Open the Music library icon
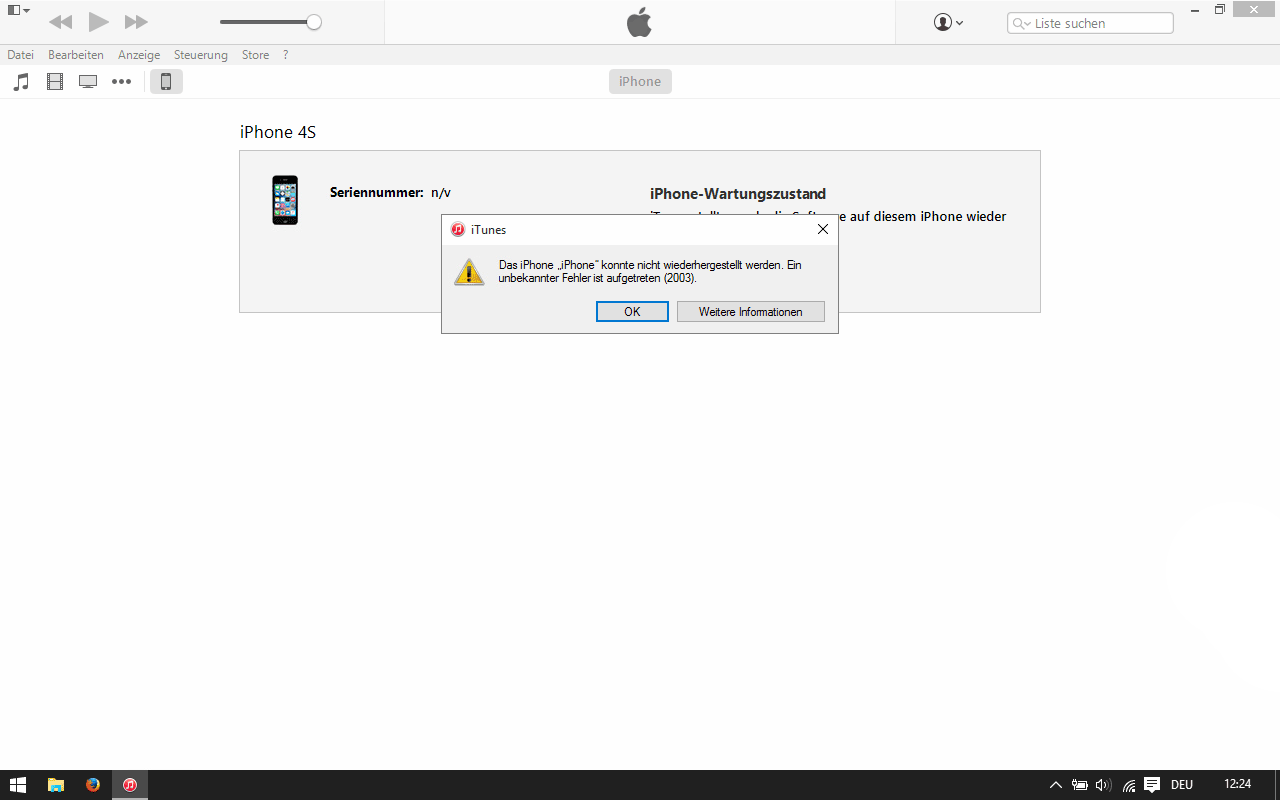The height and width of the screenshot is (800, 1280). [x=21, y=82]
